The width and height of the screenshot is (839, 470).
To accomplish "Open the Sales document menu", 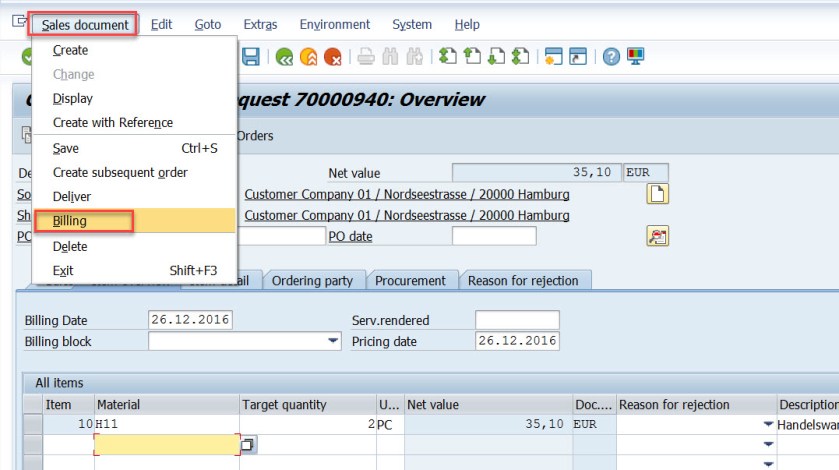I will pos(85,25).
